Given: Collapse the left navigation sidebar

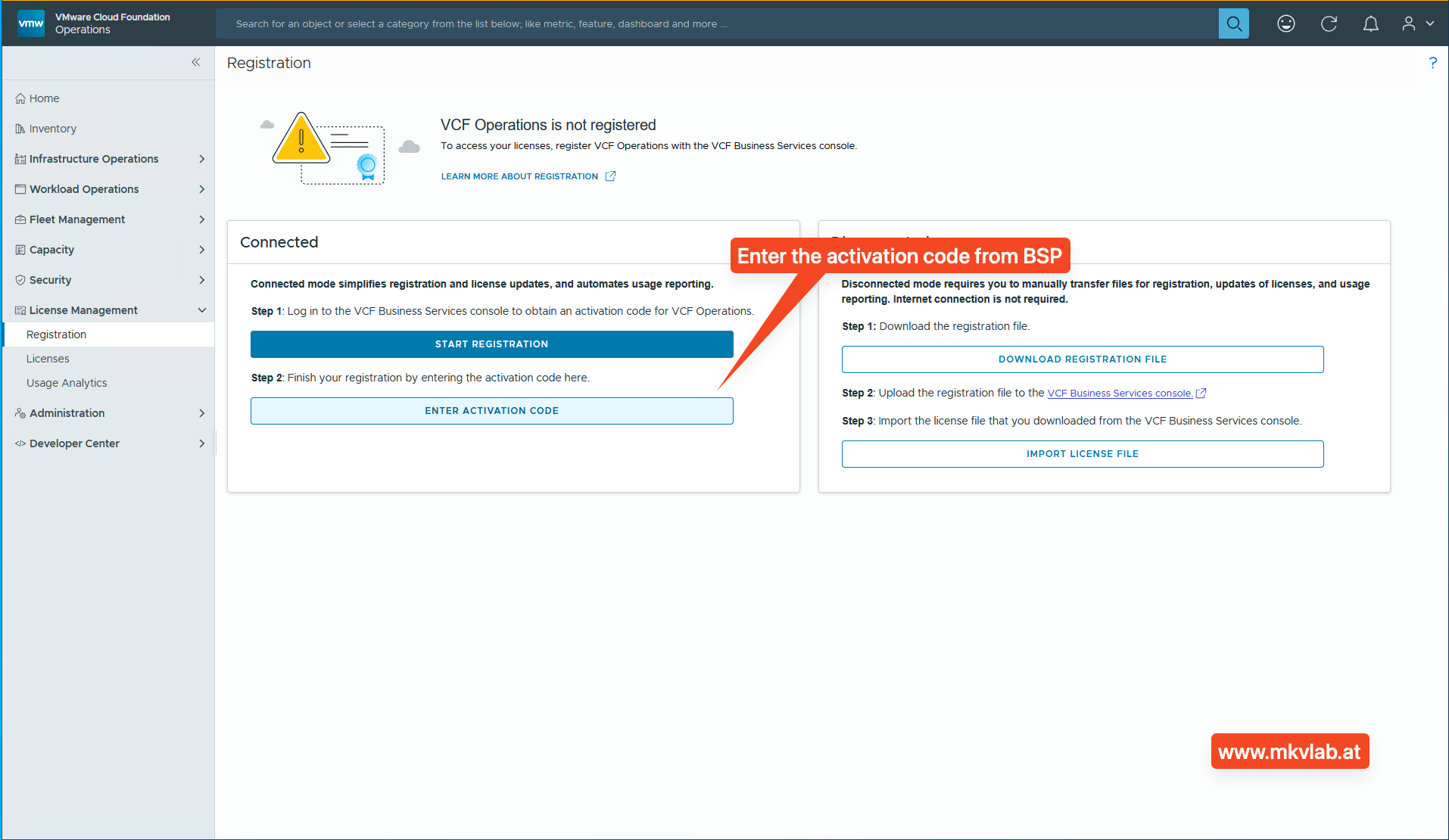Looking at the screenshot, I should click(195, 62).
